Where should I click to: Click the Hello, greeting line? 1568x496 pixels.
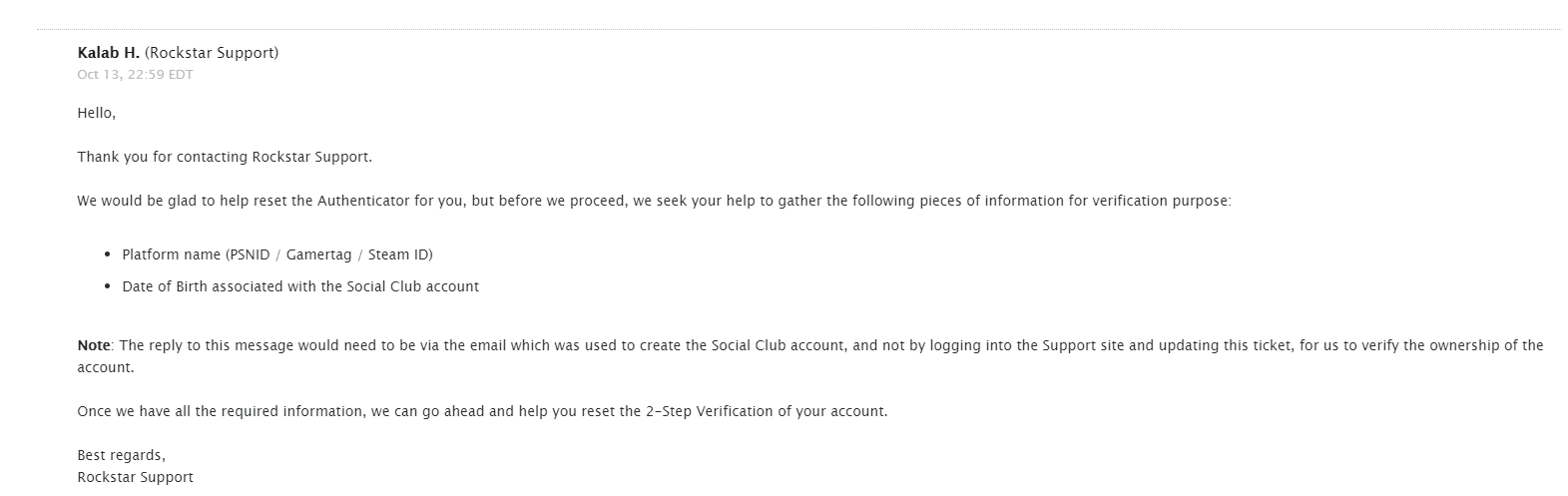[x=96, y=114]
